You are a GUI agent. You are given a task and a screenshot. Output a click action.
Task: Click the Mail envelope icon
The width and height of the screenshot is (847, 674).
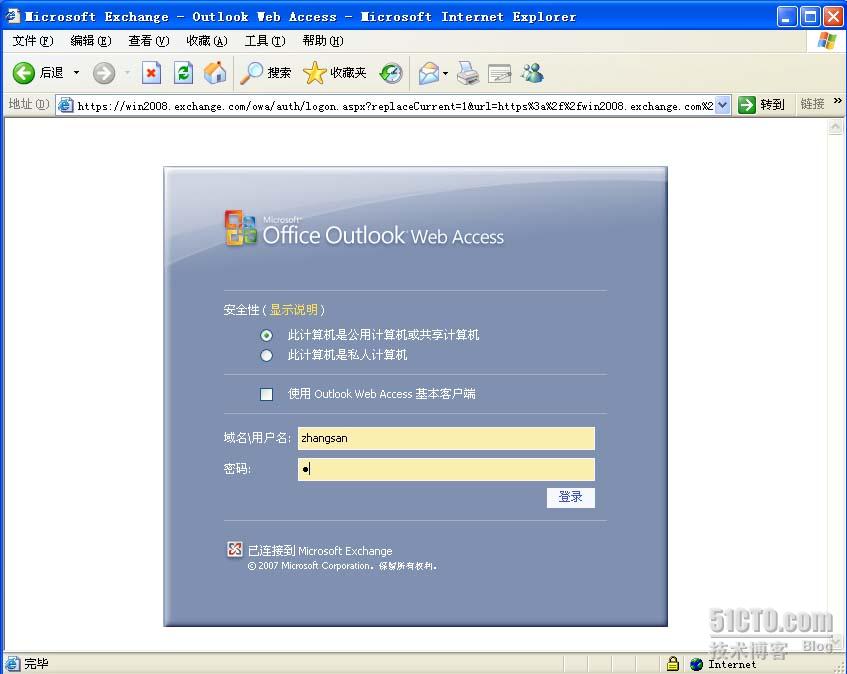point(429,73)
